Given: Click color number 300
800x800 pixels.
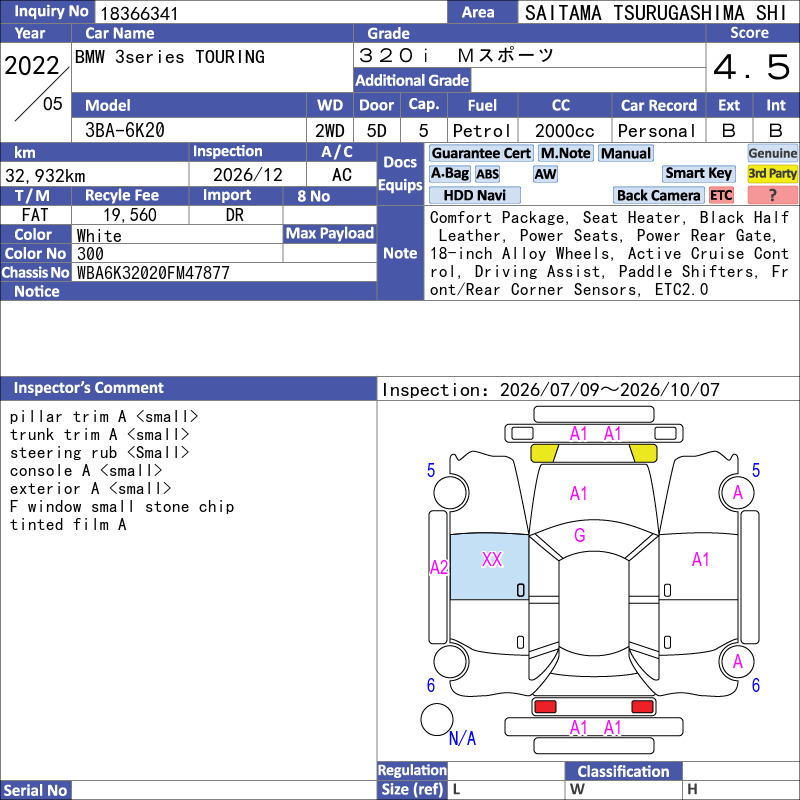Looking at the screenshot, I should [x=90, y=254].
